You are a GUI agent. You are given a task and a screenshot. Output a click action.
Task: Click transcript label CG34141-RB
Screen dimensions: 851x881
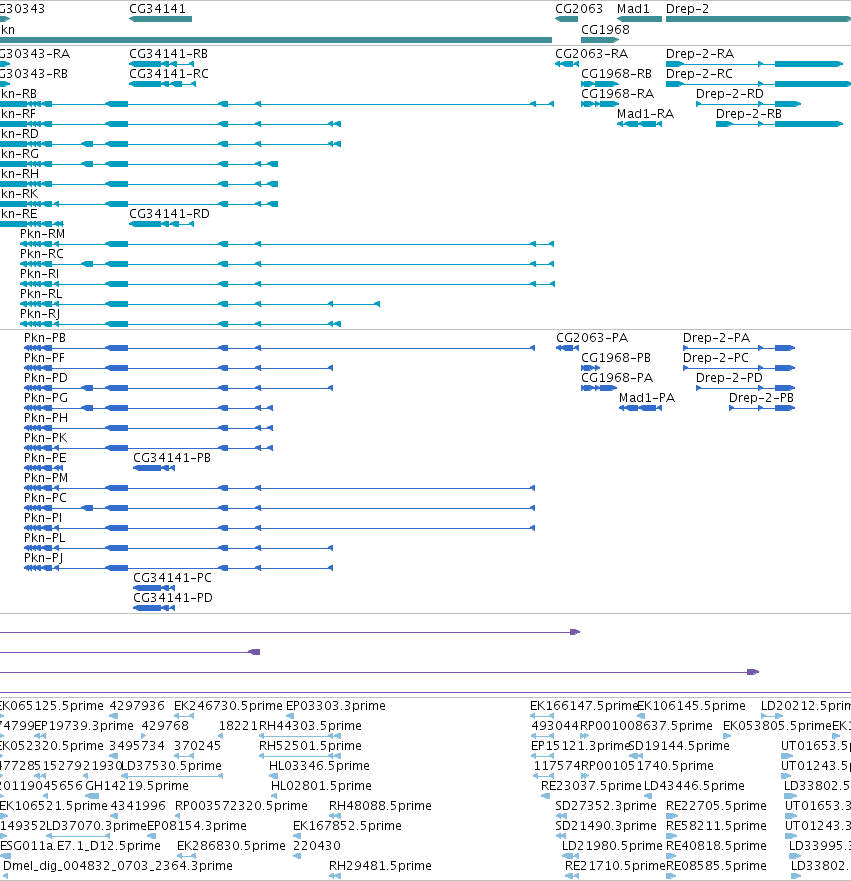coord(169,54)
